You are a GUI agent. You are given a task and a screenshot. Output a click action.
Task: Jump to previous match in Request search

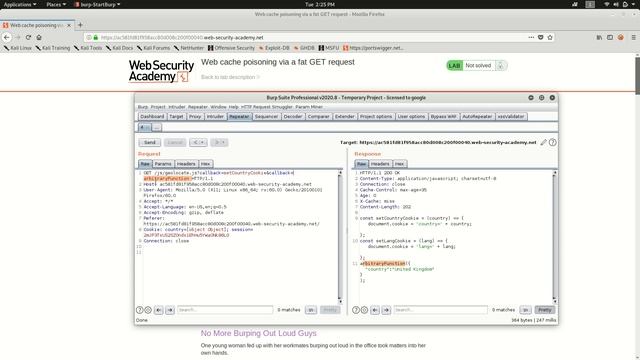point(159,310)
